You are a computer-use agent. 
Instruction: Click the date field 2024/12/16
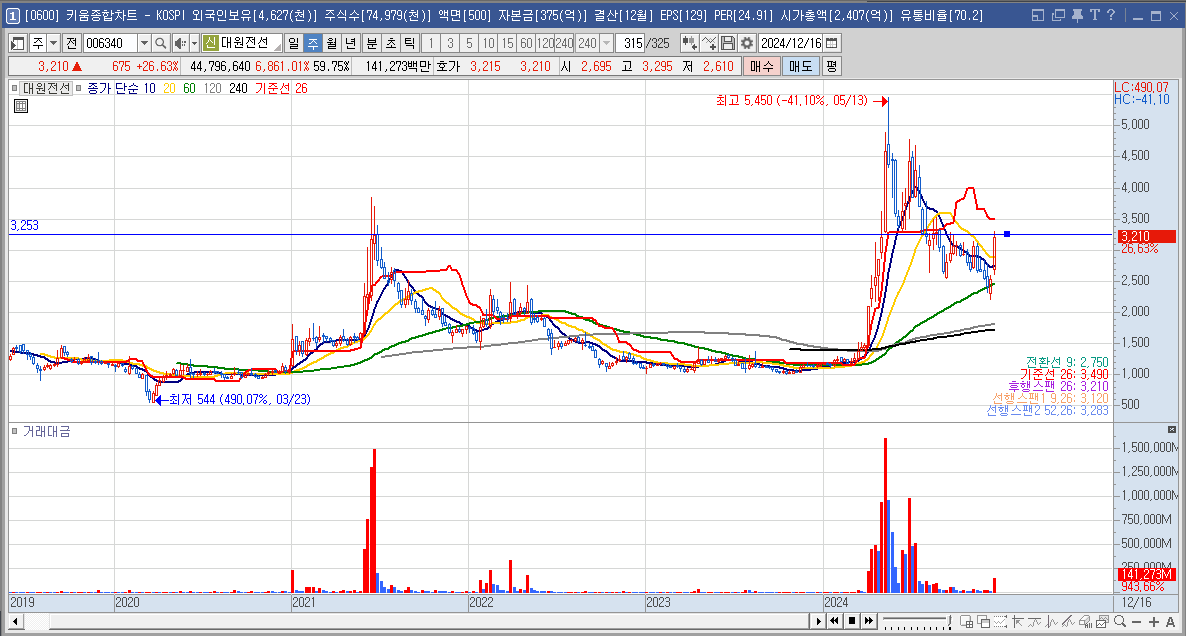pos(791,44)
